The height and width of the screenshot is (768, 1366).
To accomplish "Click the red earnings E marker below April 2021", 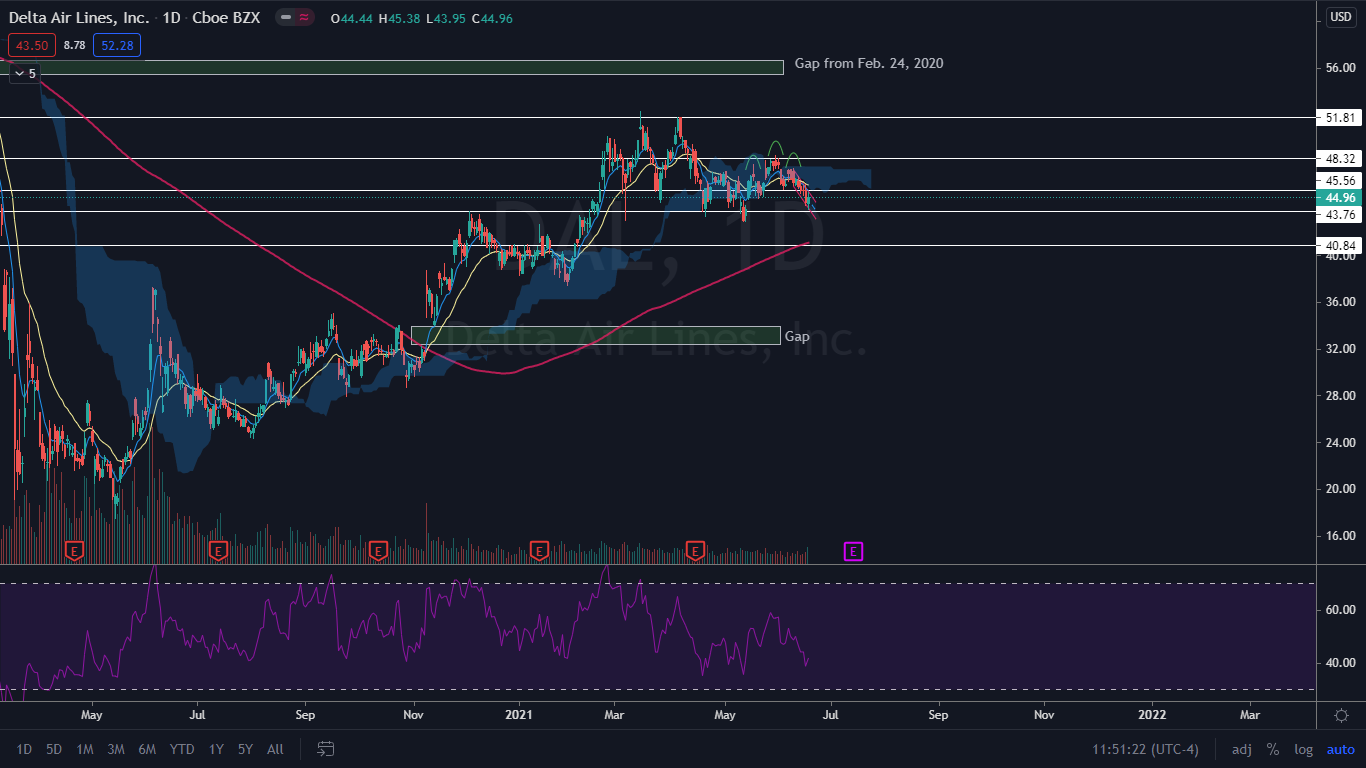I will tap(695, 550).
